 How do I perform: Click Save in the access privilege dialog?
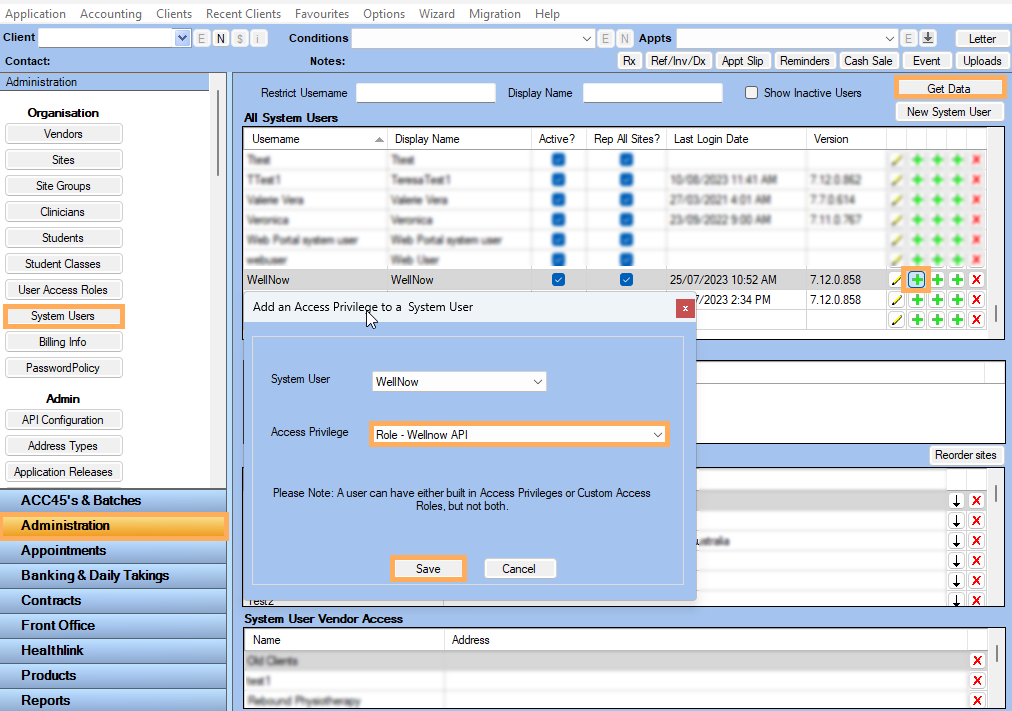point(427,568)
